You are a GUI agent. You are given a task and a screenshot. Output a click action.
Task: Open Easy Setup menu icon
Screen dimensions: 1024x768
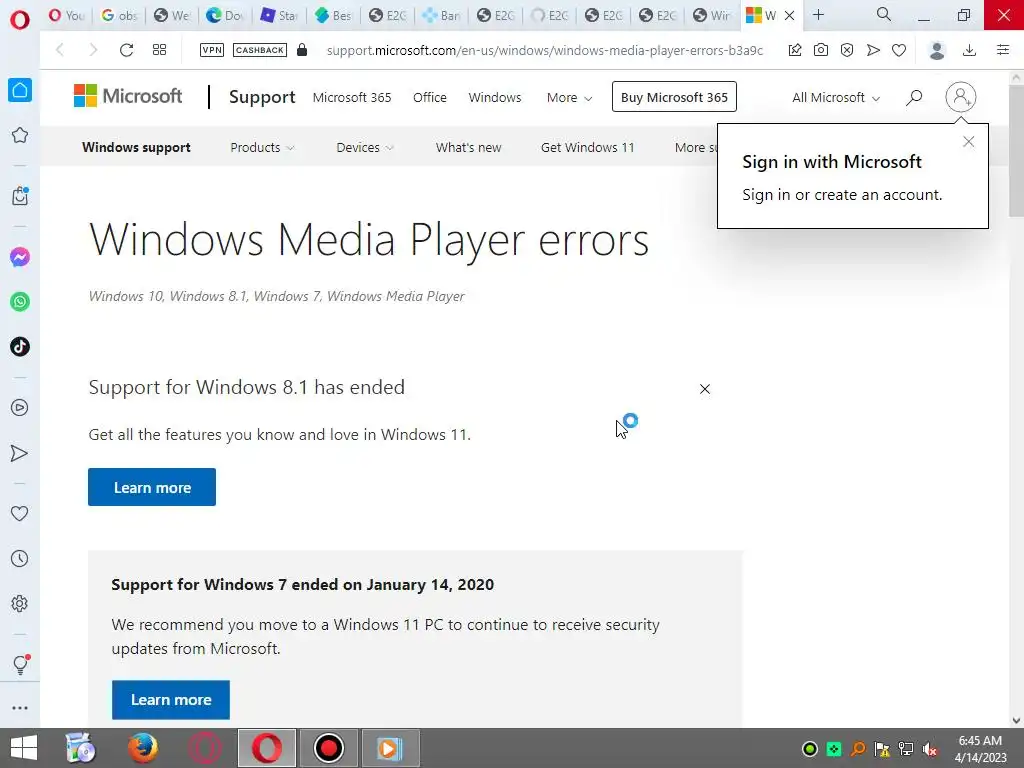[x=1003, y=50]
